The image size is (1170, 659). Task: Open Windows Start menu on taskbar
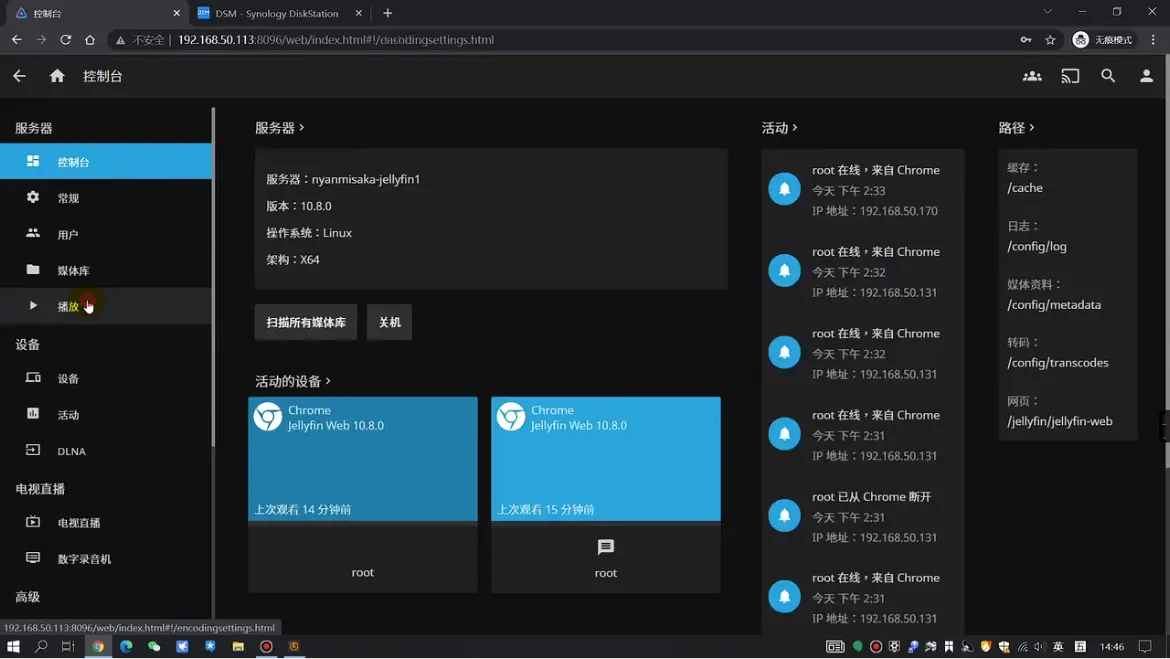13,647
